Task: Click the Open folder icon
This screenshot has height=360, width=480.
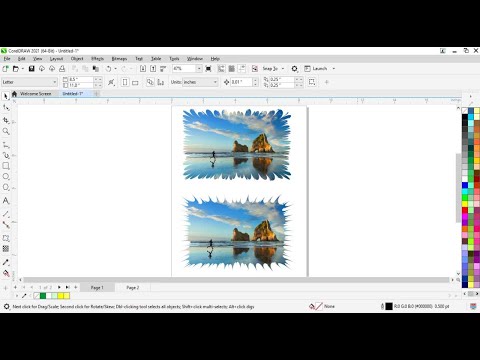Action: tap(15, 69)
